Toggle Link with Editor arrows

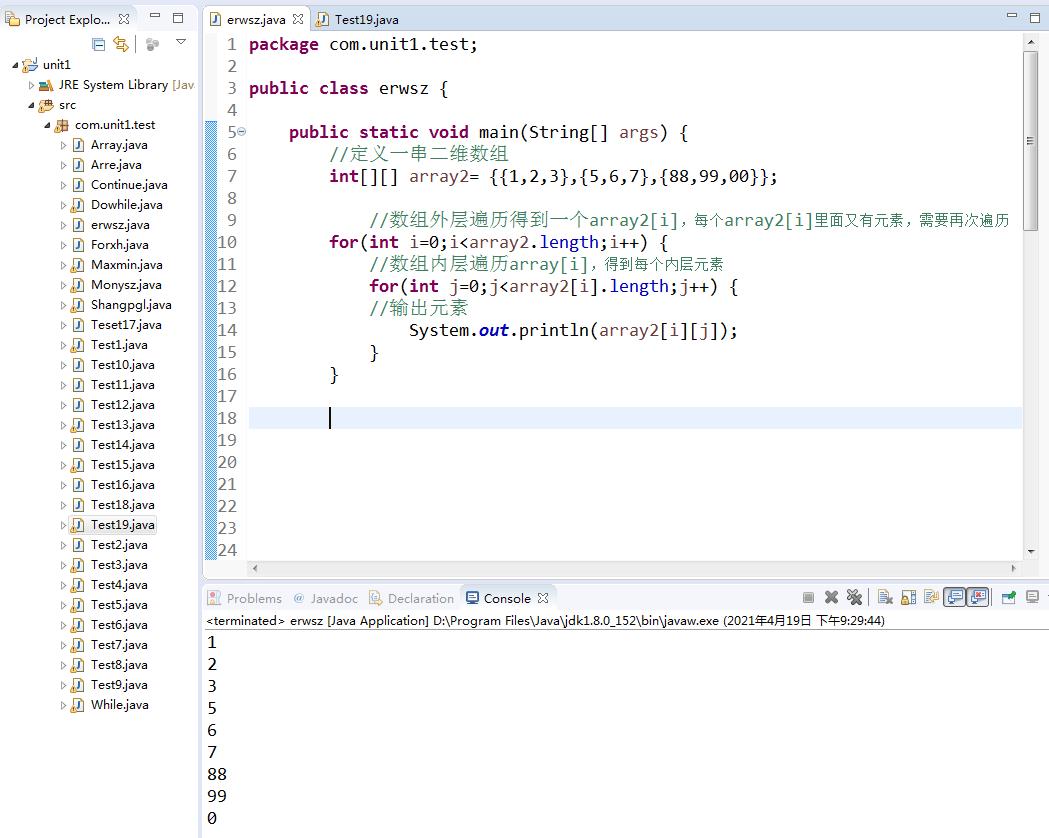(120, 44)
